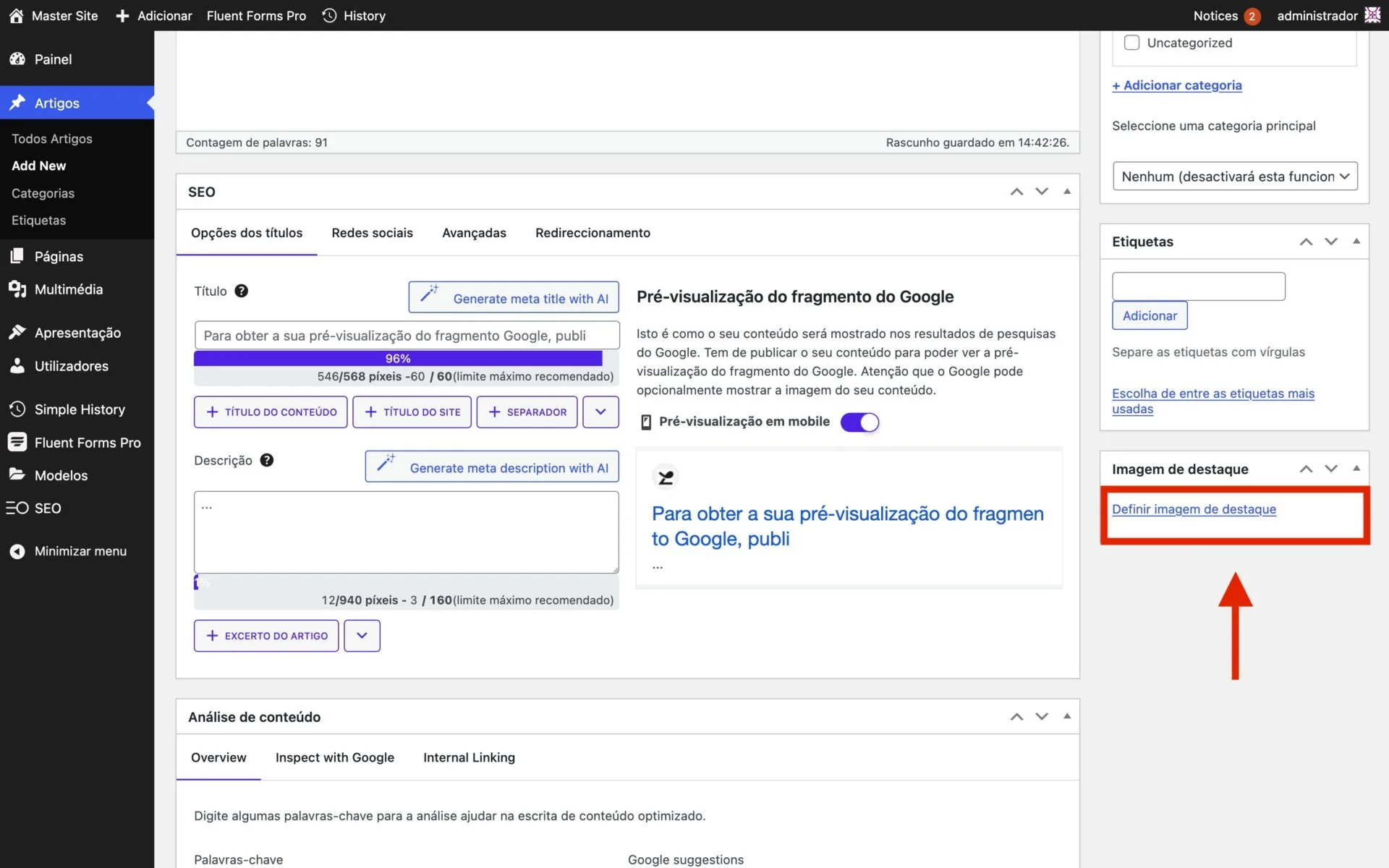Click the SEO sidebar menu icon

click(17, 509)
